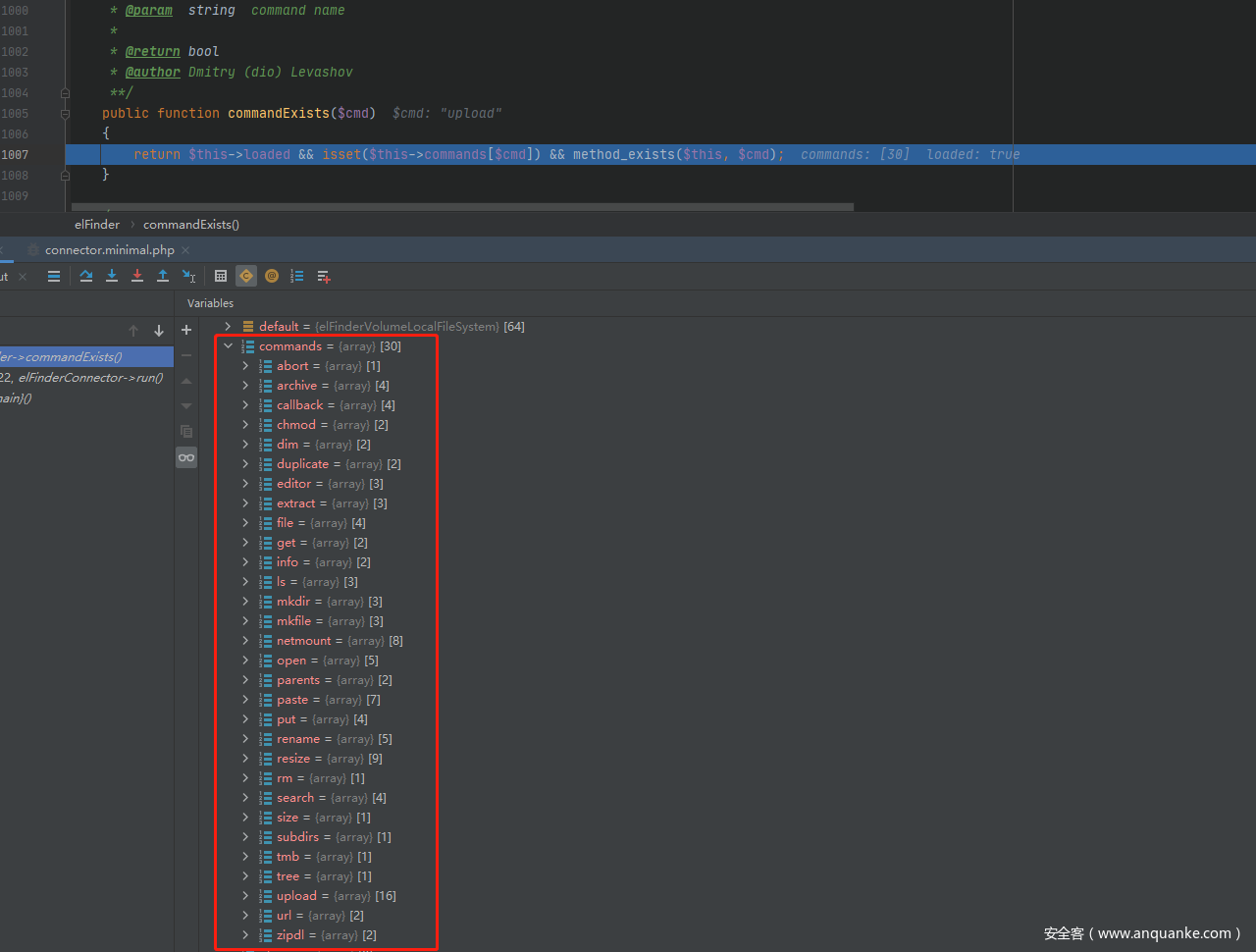Click the elFinder breadcrumb
This screenshot has width=1256, height=952.
(97, 225)
